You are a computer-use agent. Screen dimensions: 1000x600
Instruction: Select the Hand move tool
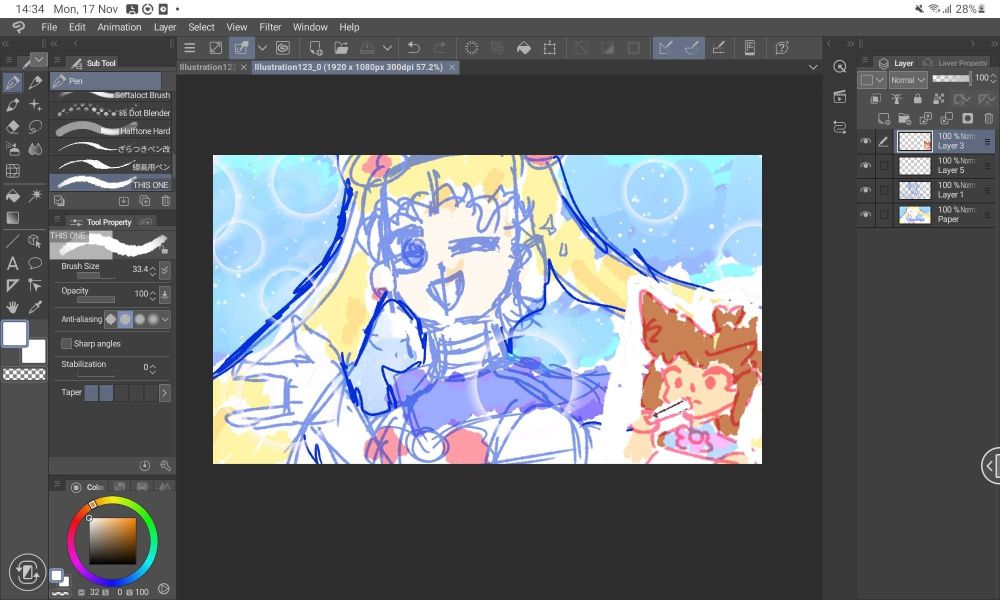click(12, 307)
